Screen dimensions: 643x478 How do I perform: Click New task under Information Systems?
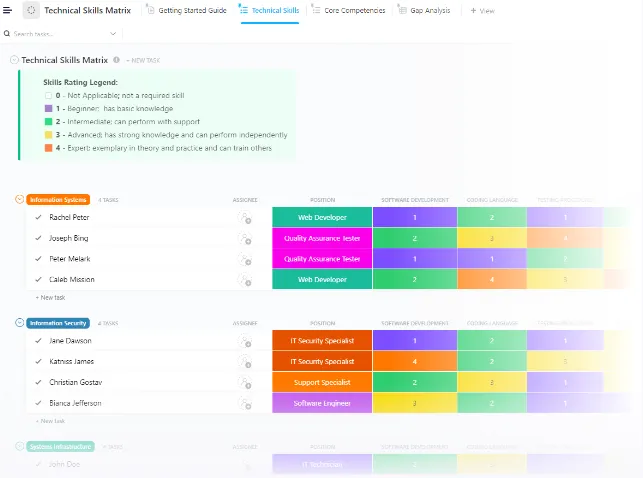tap(50, 298)
